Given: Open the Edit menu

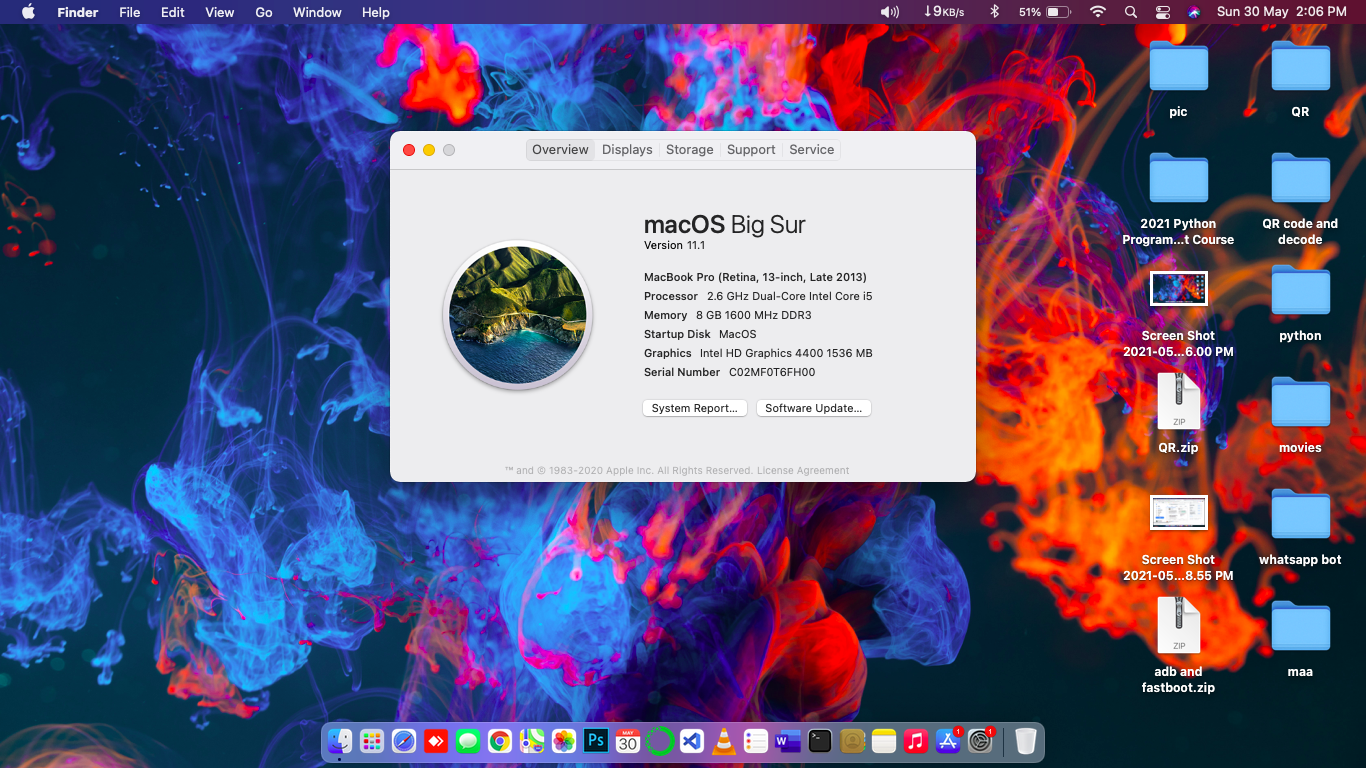Looking at the screenshot, I should 173,12.
